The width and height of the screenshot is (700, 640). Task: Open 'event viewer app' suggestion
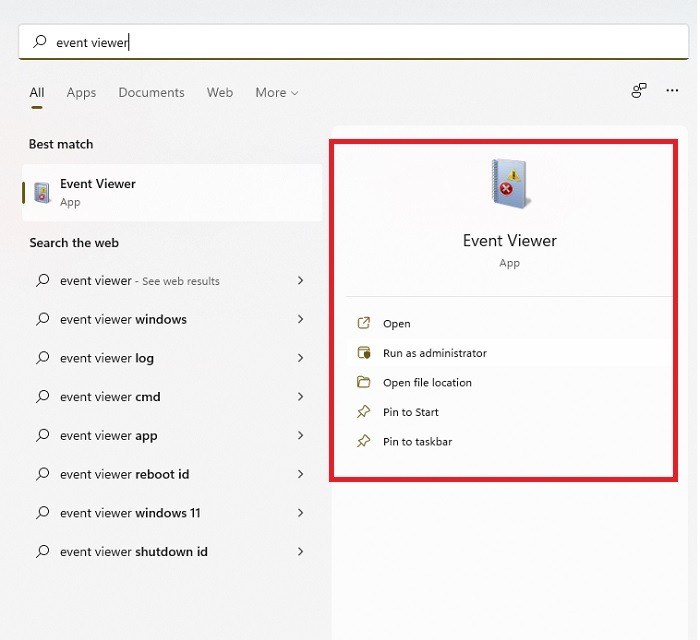click(172, 436)
